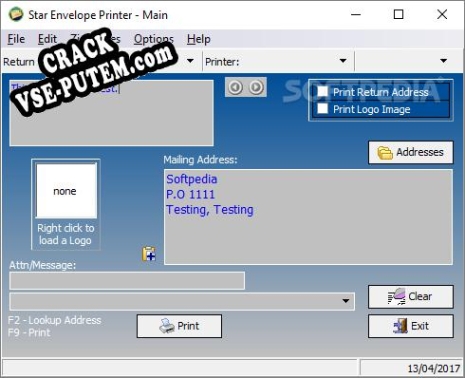Click the Star Envelope Printer app icon
Image resolution: width=465 pixels, height=378 pixels.
pos(16,15)
